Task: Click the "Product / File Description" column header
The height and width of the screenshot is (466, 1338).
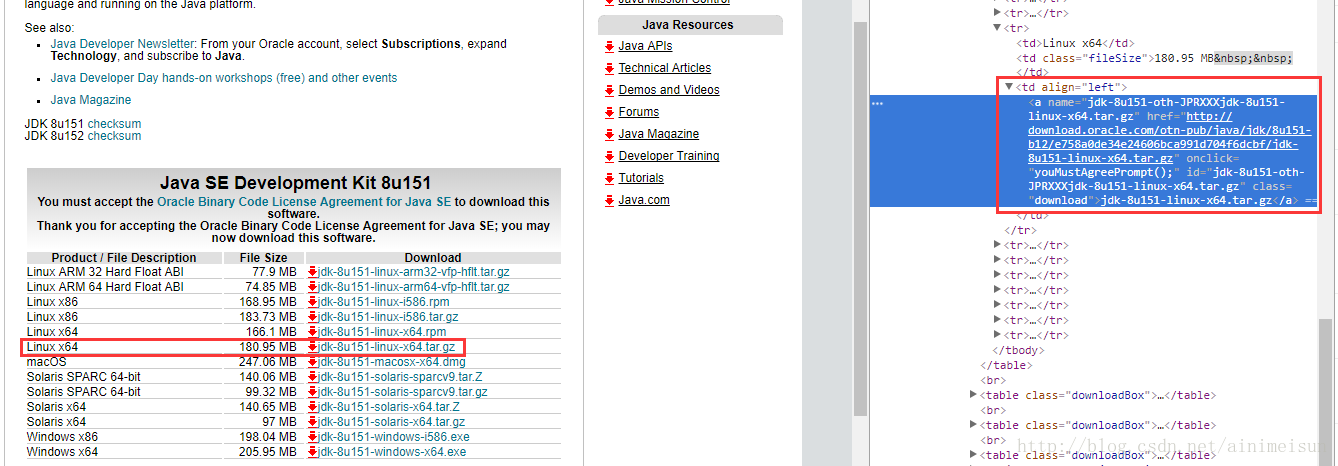Action: point(124,257)
